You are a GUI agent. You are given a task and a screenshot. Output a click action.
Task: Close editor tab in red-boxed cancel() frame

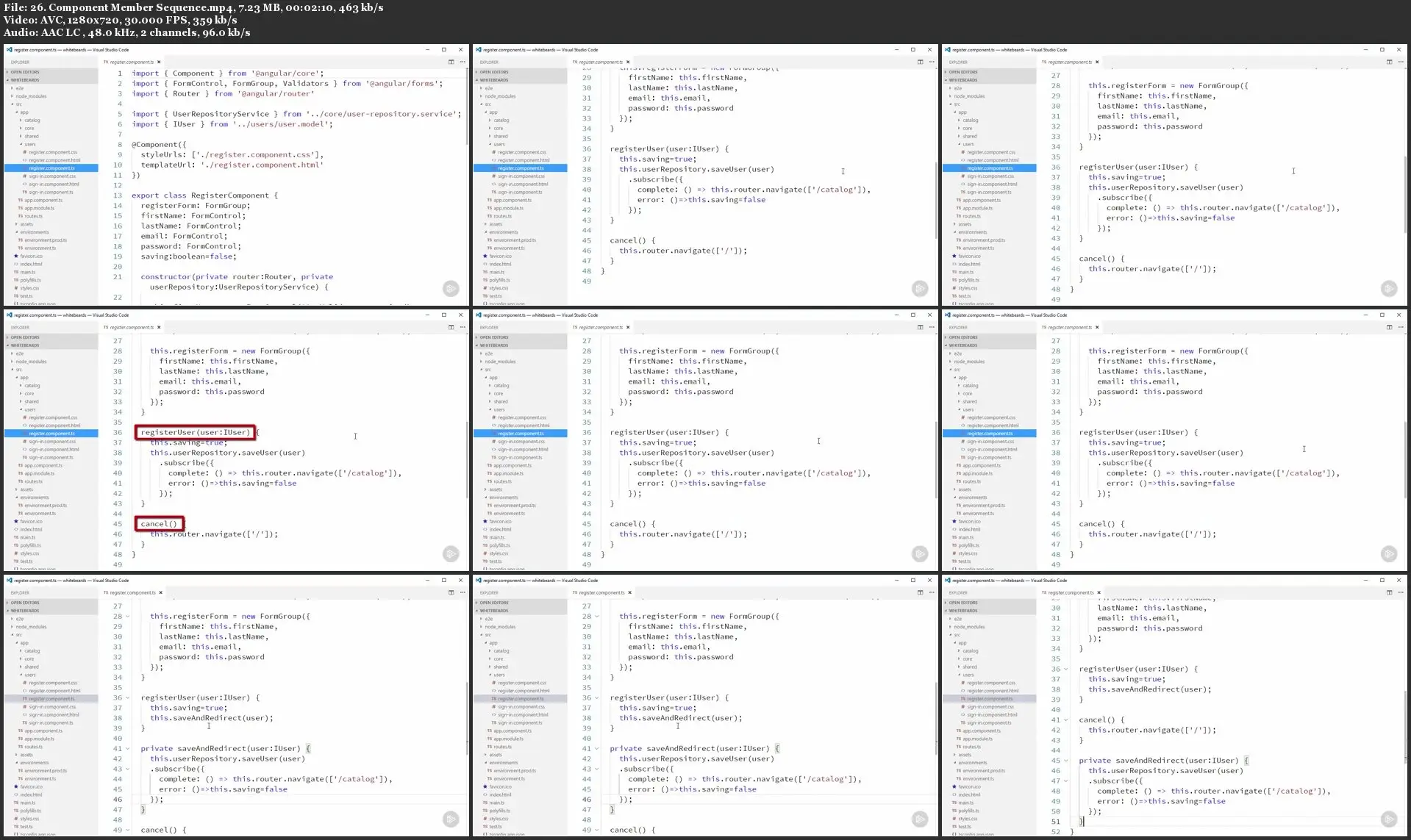(x=159, y=327)
